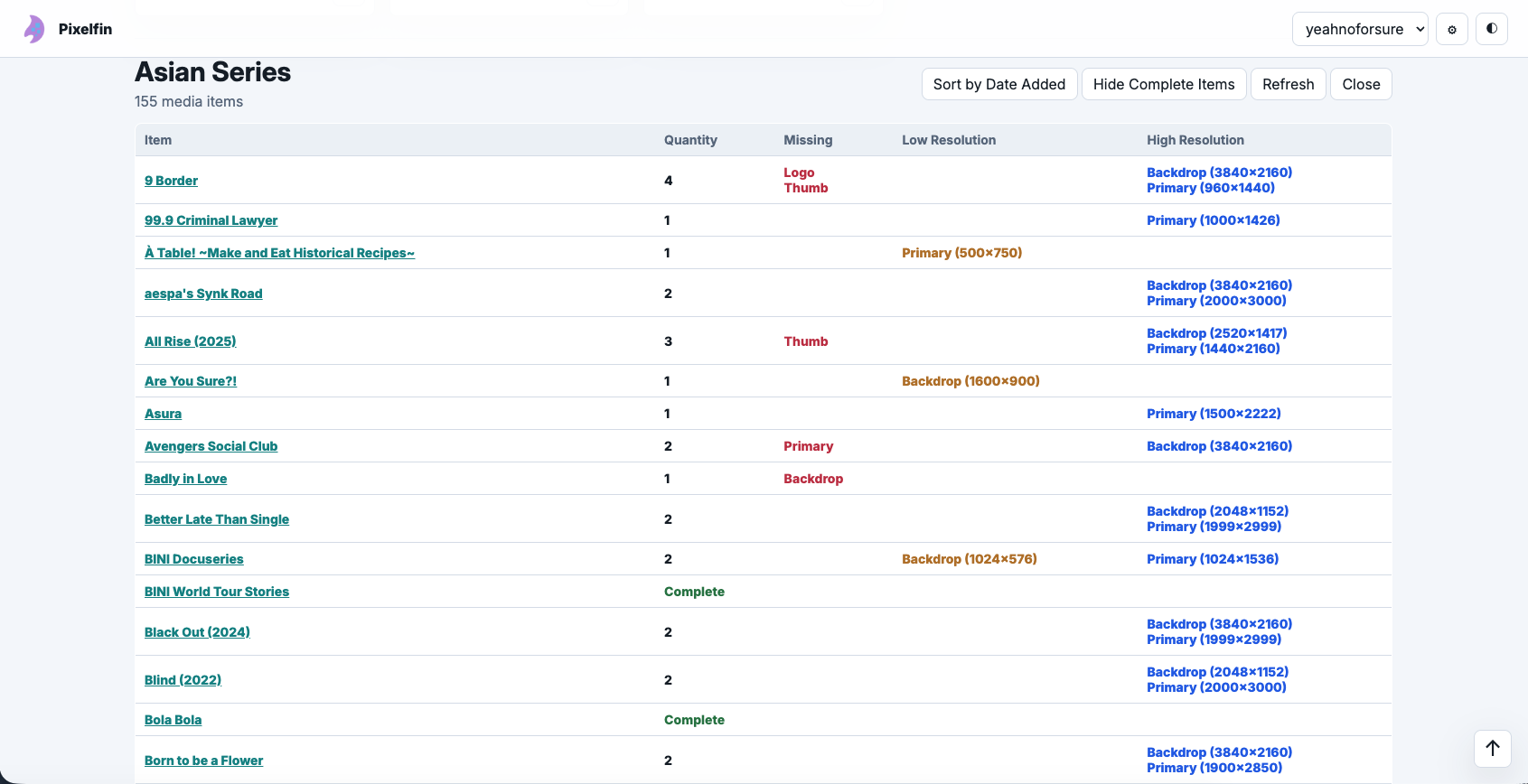Open the yeahnoforsure user dropdown
1528x784 pixels.
tap(1361, 29)
